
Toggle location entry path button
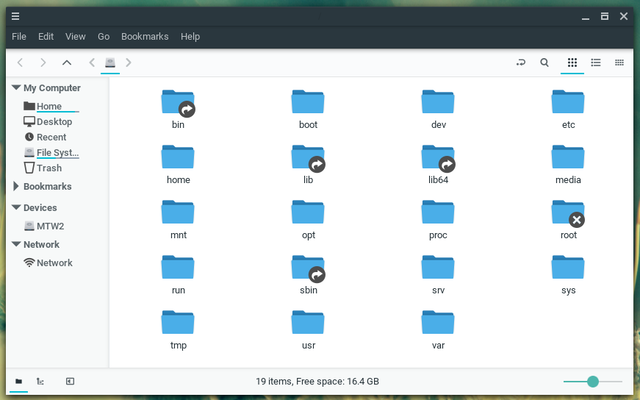[x=521, y=62]
